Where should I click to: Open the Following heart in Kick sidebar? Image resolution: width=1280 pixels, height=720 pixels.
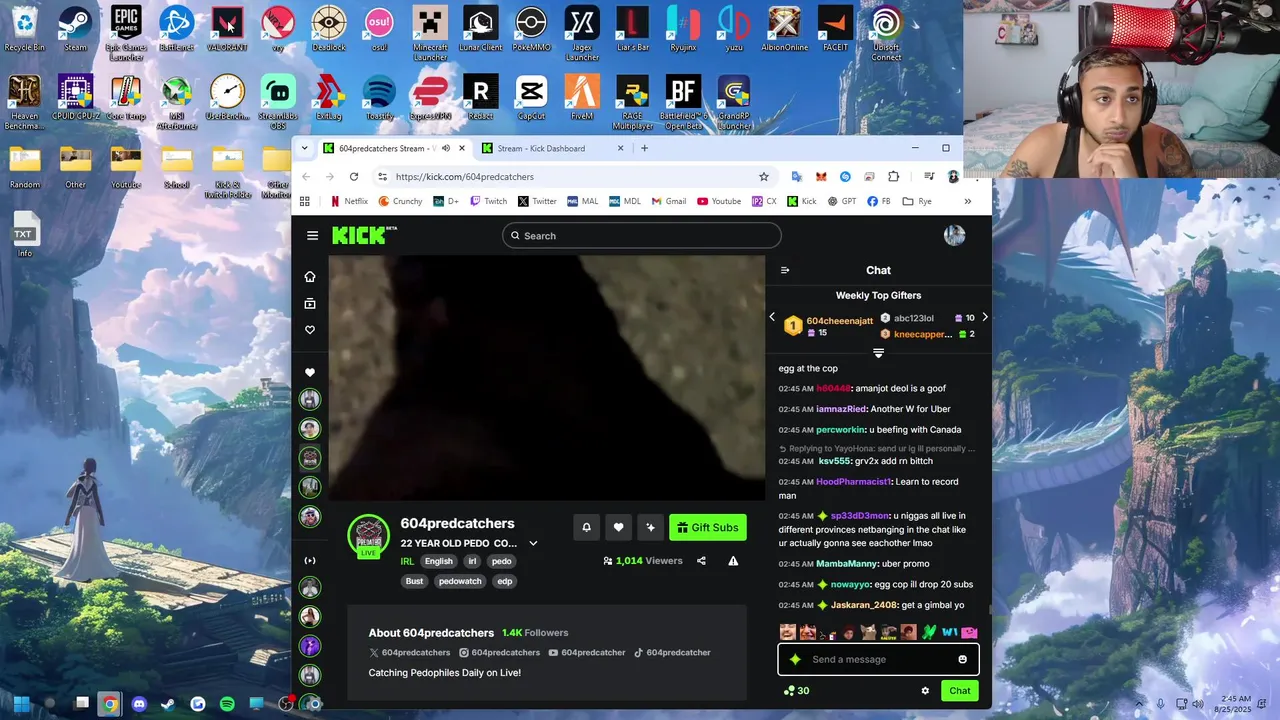pyautogui.click(x=310, y=330)
